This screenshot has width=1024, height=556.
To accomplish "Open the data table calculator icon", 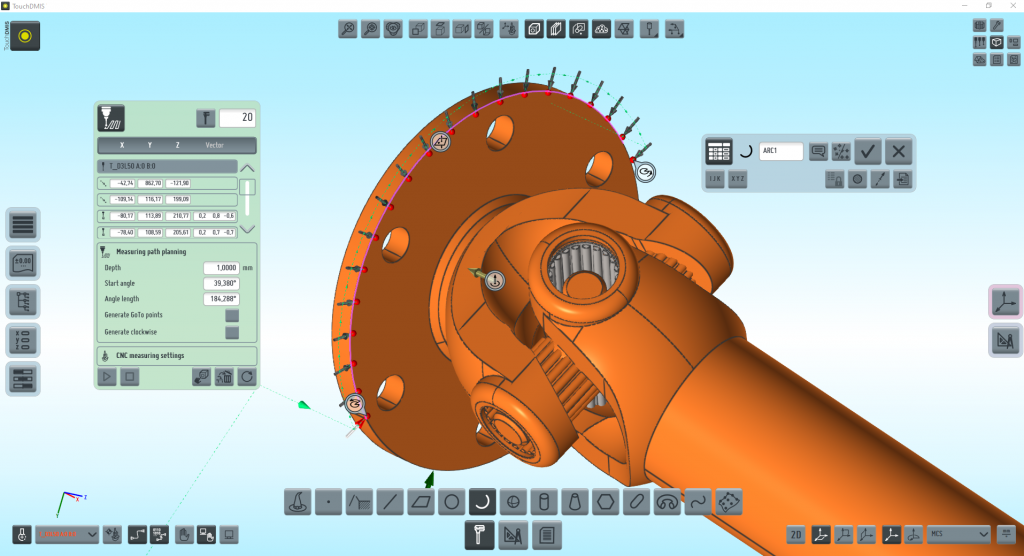I will coord(719,152).
